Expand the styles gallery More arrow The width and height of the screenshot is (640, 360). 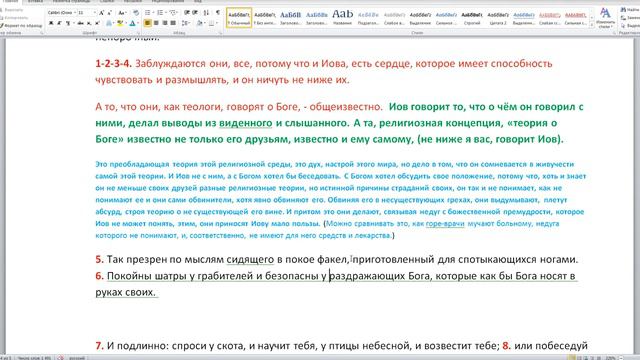coord(592,25)
